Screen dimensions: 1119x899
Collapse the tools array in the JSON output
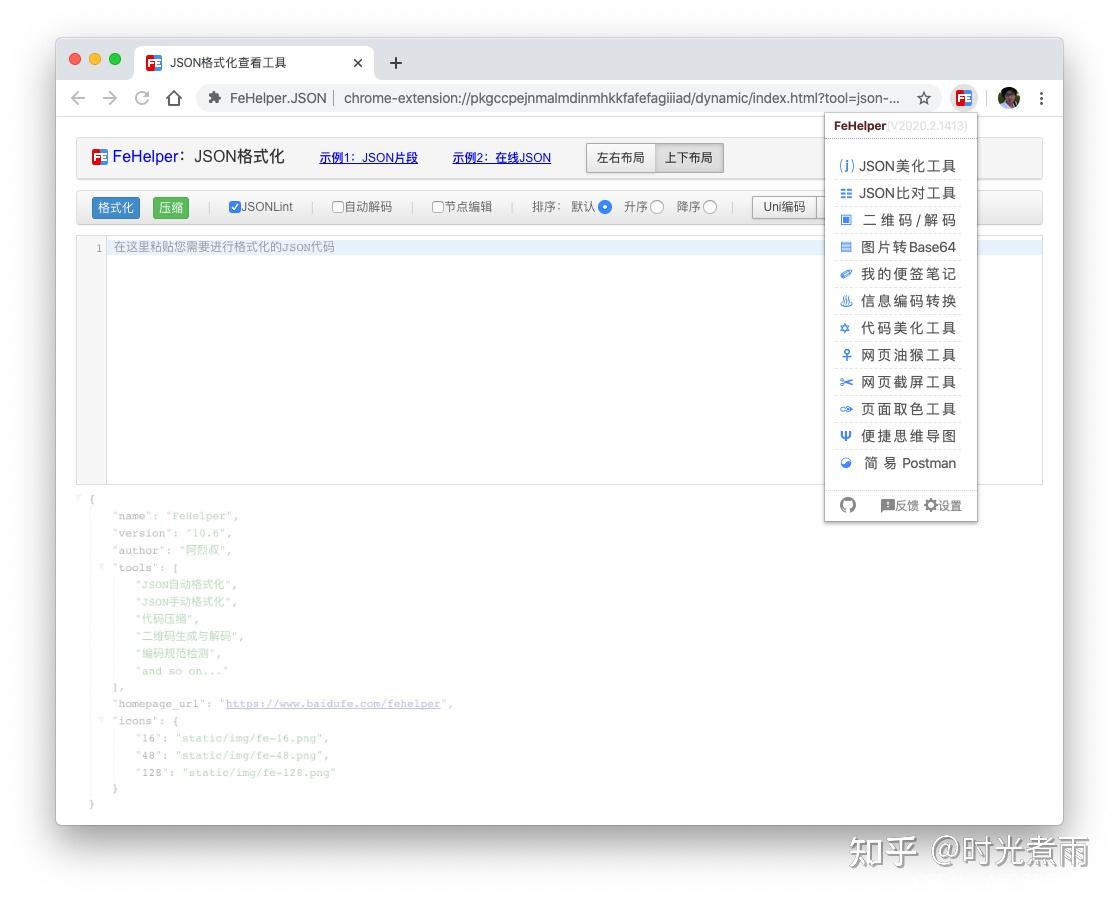pyautogui.click(x=101, y=568)
